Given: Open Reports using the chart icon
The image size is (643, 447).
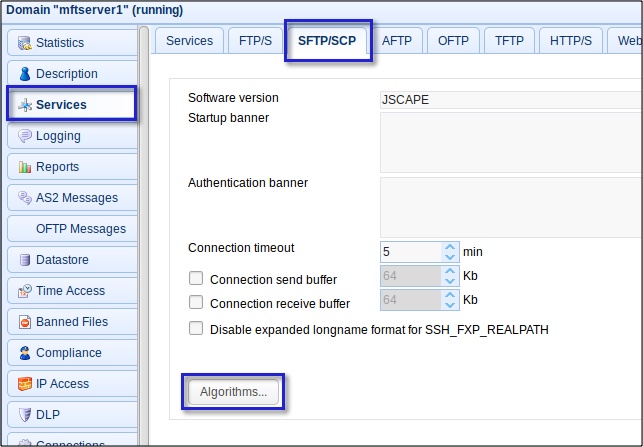Looking at the screenshot, I should click(x=25, y=167).
